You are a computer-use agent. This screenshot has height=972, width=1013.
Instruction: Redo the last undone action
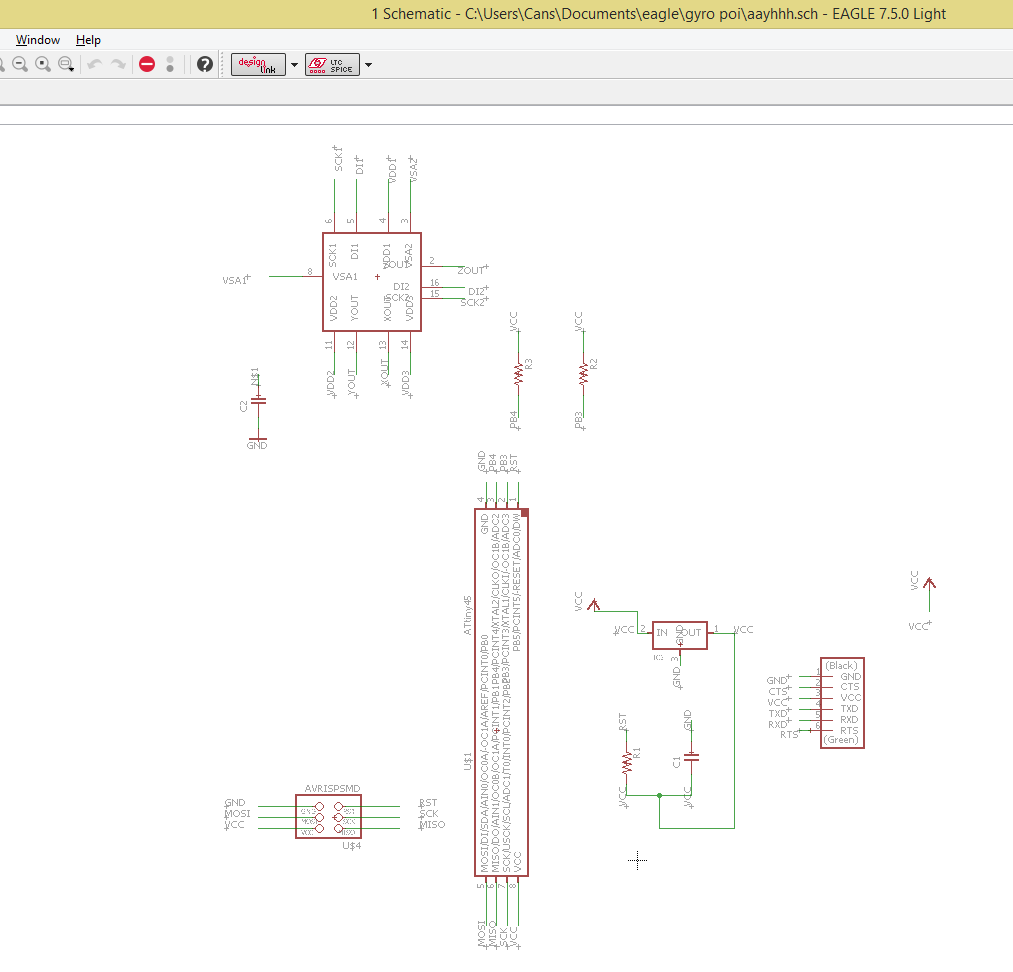pos(118,64)
